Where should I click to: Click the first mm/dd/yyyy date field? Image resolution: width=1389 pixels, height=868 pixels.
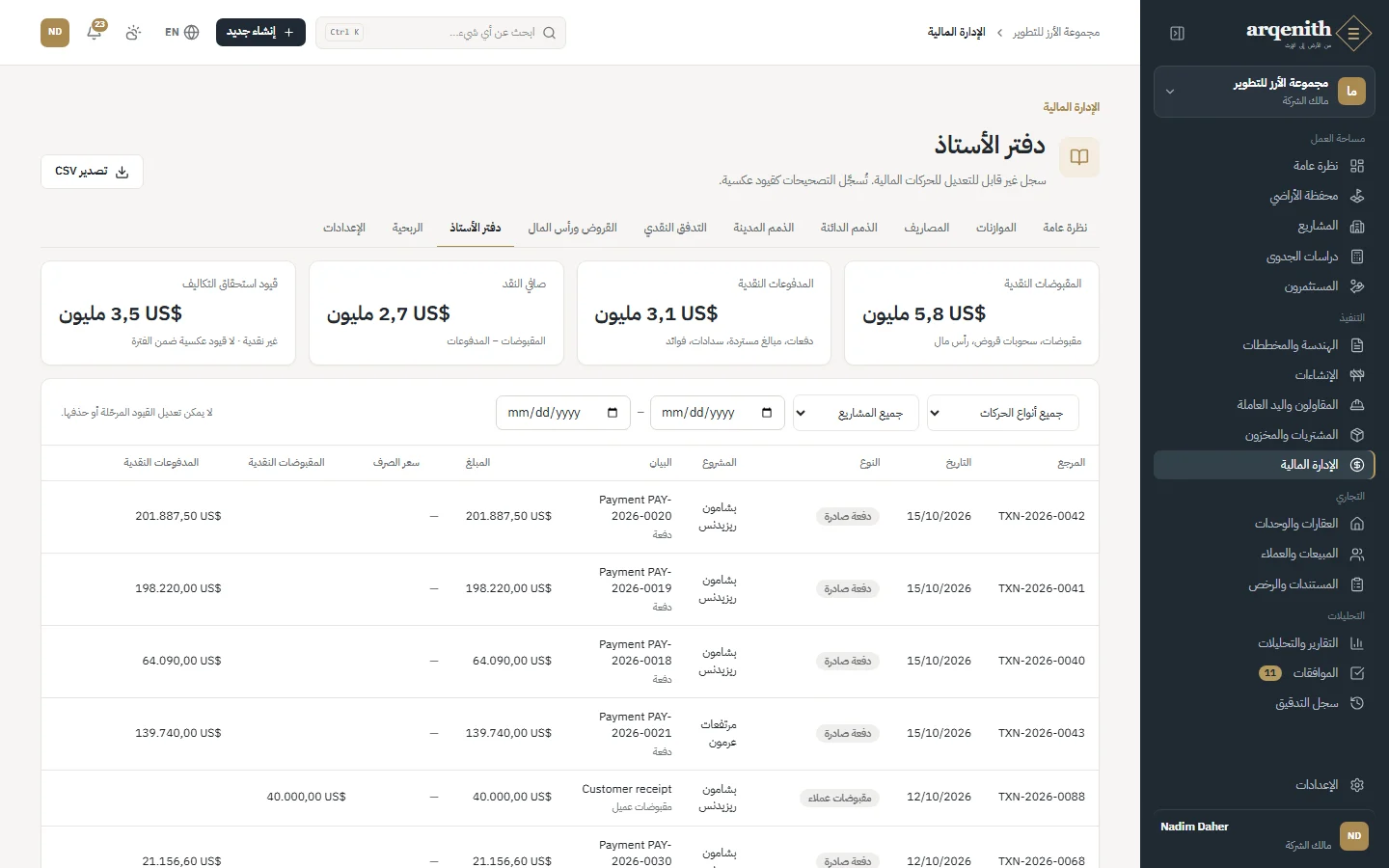(718, 413)
